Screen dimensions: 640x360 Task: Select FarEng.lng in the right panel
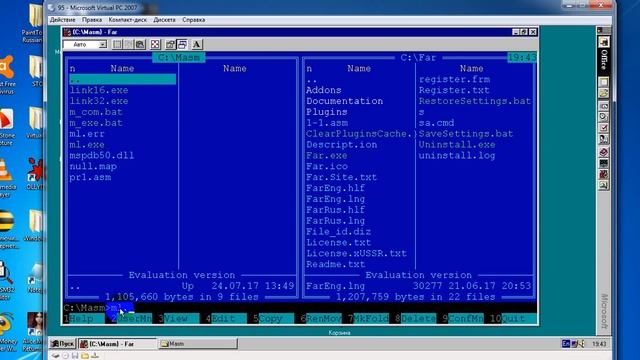[x=336, y=199]
